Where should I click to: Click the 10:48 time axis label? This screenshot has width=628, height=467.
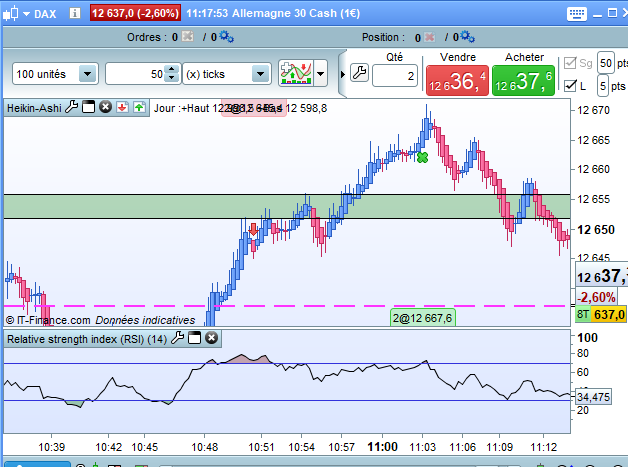pyautogui.click(x=205, y=447)
